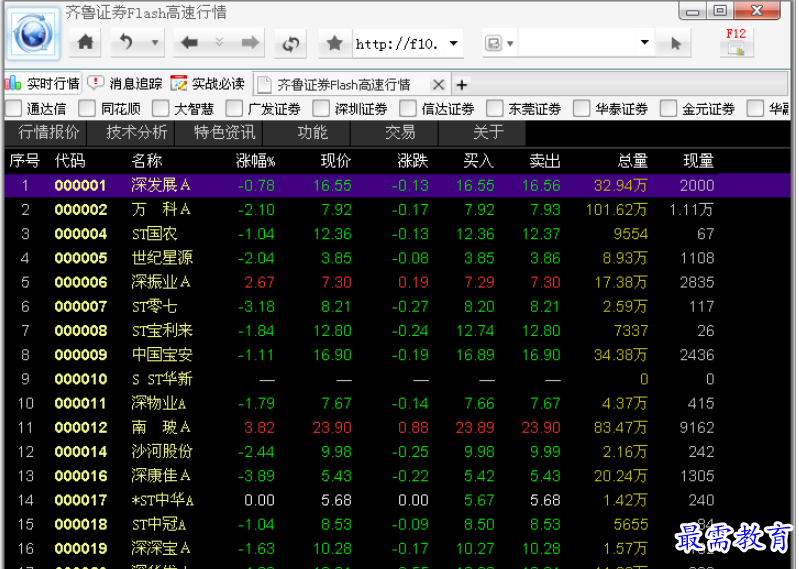Close the 齐鲁证券Flash高速行情 tab
The image size is (799, 569).
pyautogui.click(x=437, y=84)
